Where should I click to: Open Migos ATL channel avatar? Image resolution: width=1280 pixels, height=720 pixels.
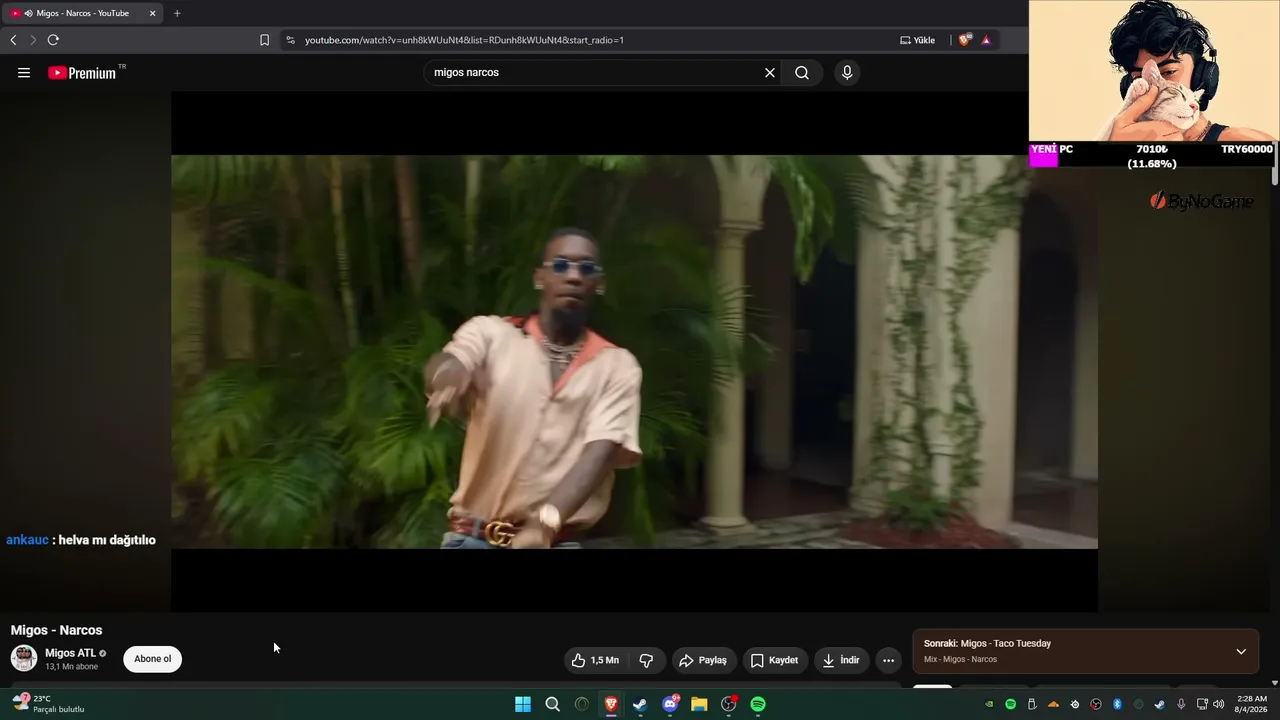tap(24, 658)
